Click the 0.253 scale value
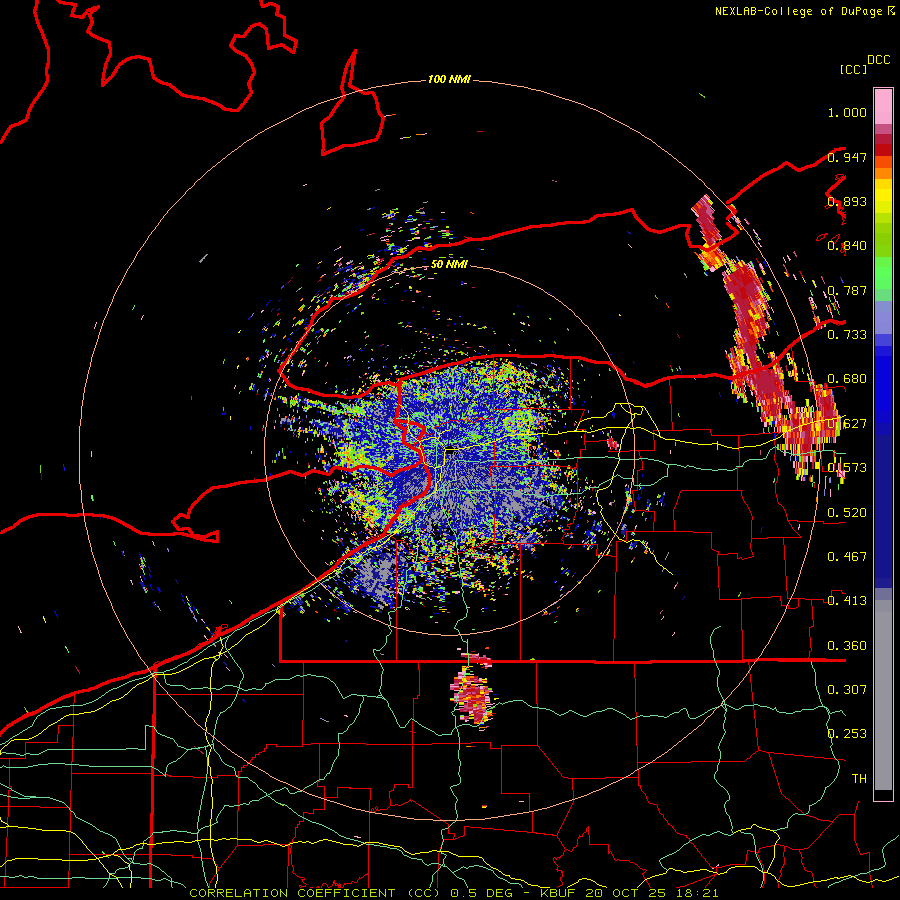900x900 pixels. 847,734
